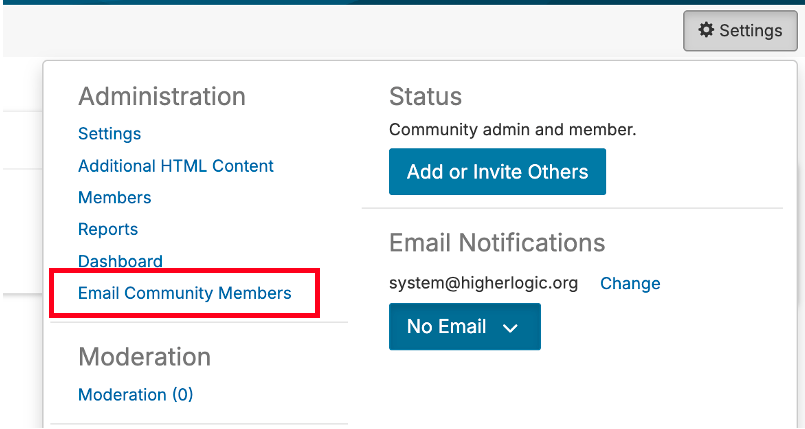The image size is (805, 429).
Task: Open Settings link under Administration
Action: (x=109, y=134)
